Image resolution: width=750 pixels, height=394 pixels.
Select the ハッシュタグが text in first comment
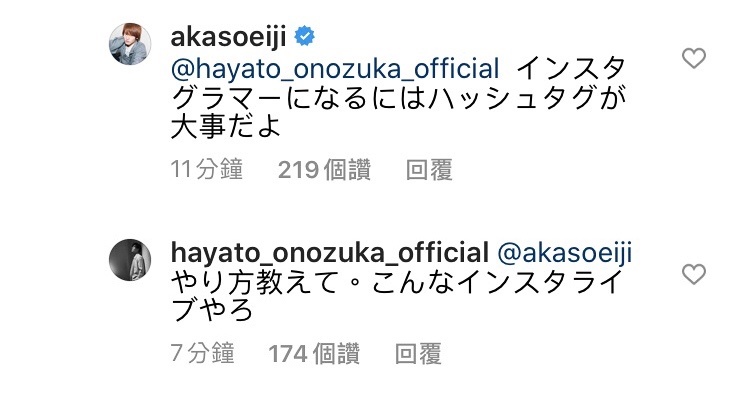[528, 98]
